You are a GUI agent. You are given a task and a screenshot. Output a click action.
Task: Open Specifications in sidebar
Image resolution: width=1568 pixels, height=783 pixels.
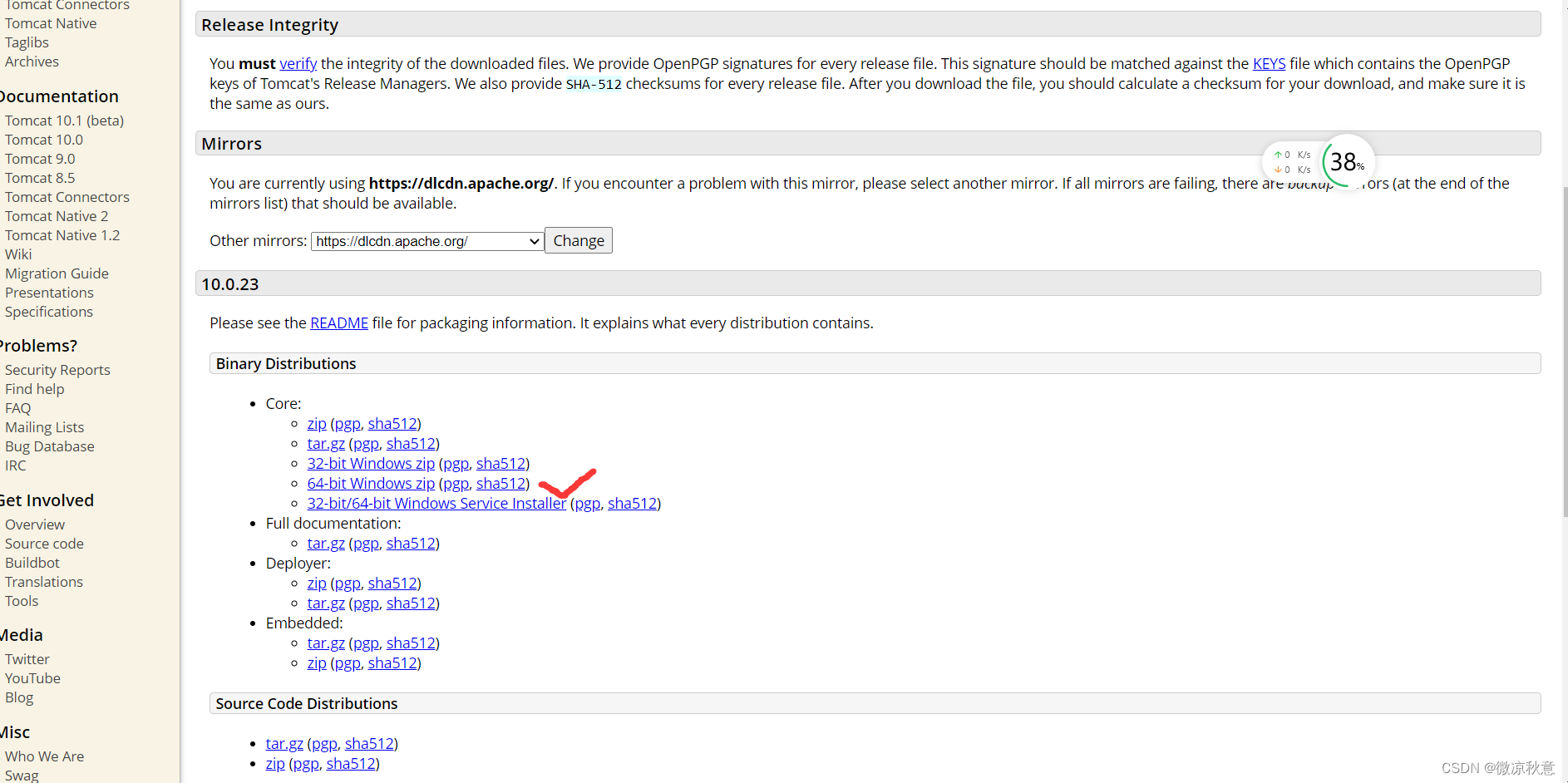(49, 312)
